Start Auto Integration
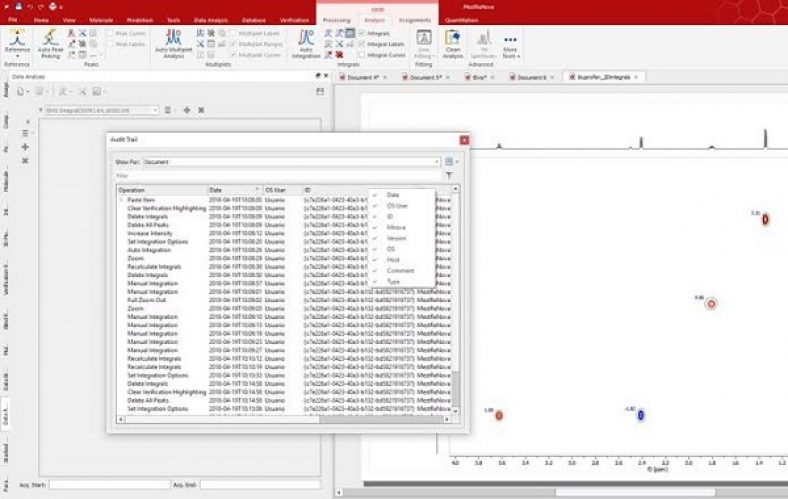Image resolution: width=788 pixels, height=499 pixels. pos(306,44)
